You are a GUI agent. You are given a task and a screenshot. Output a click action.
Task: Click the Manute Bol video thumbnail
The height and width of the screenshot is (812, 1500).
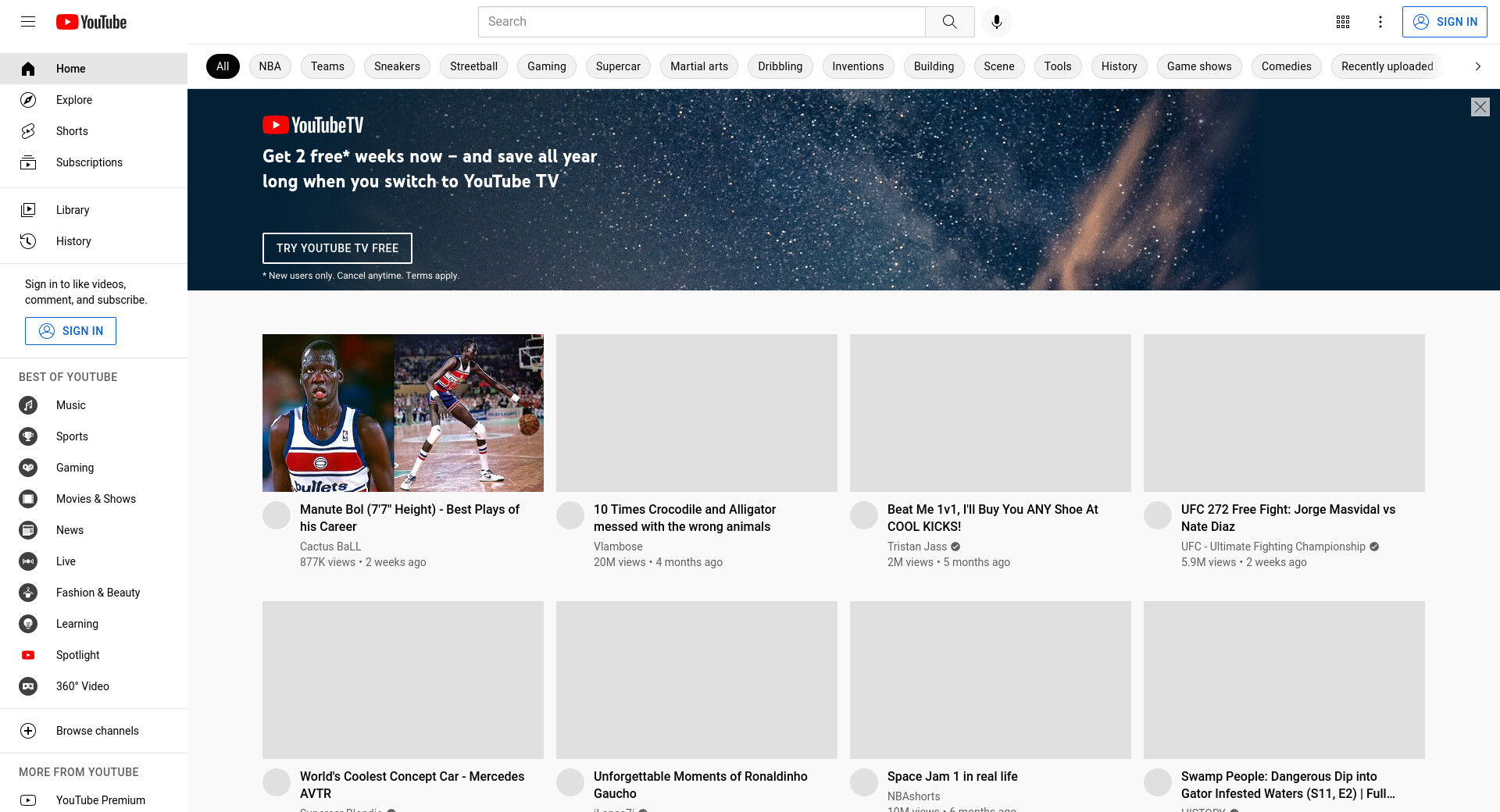(x=403, y=413)
